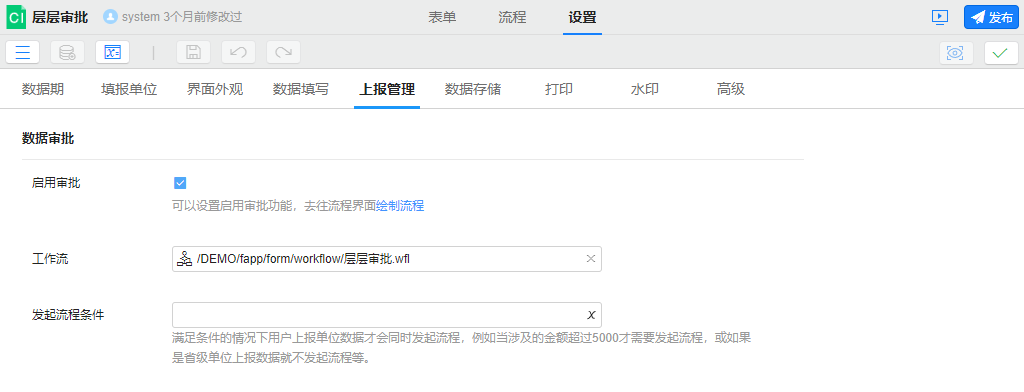This screenshot has width=1024, height=392.
Task: Switch to the 流程 tab
Action: tap(512, 18)
